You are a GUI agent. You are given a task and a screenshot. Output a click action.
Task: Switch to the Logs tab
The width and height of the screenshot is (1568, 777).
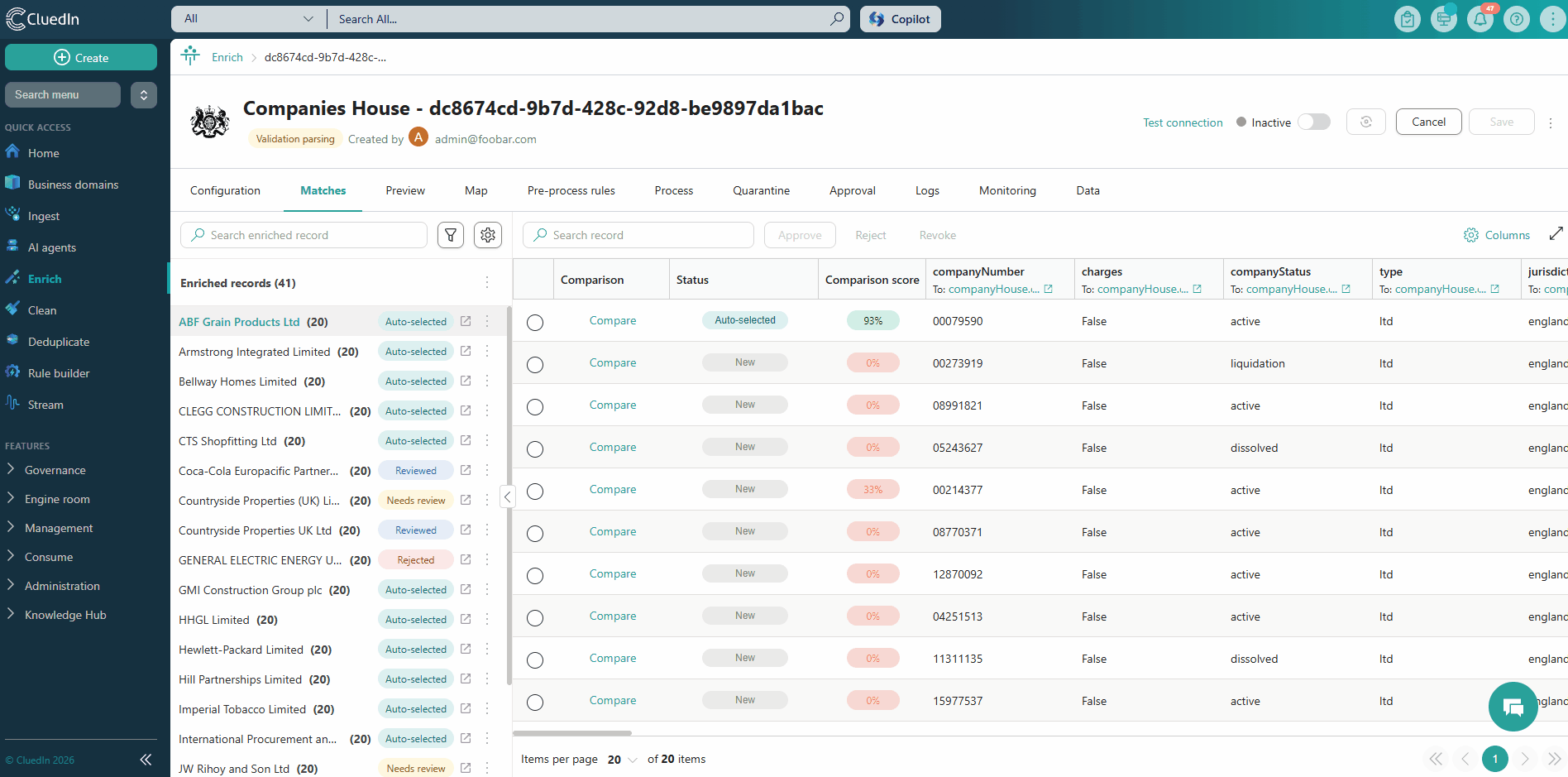(927, 190)
